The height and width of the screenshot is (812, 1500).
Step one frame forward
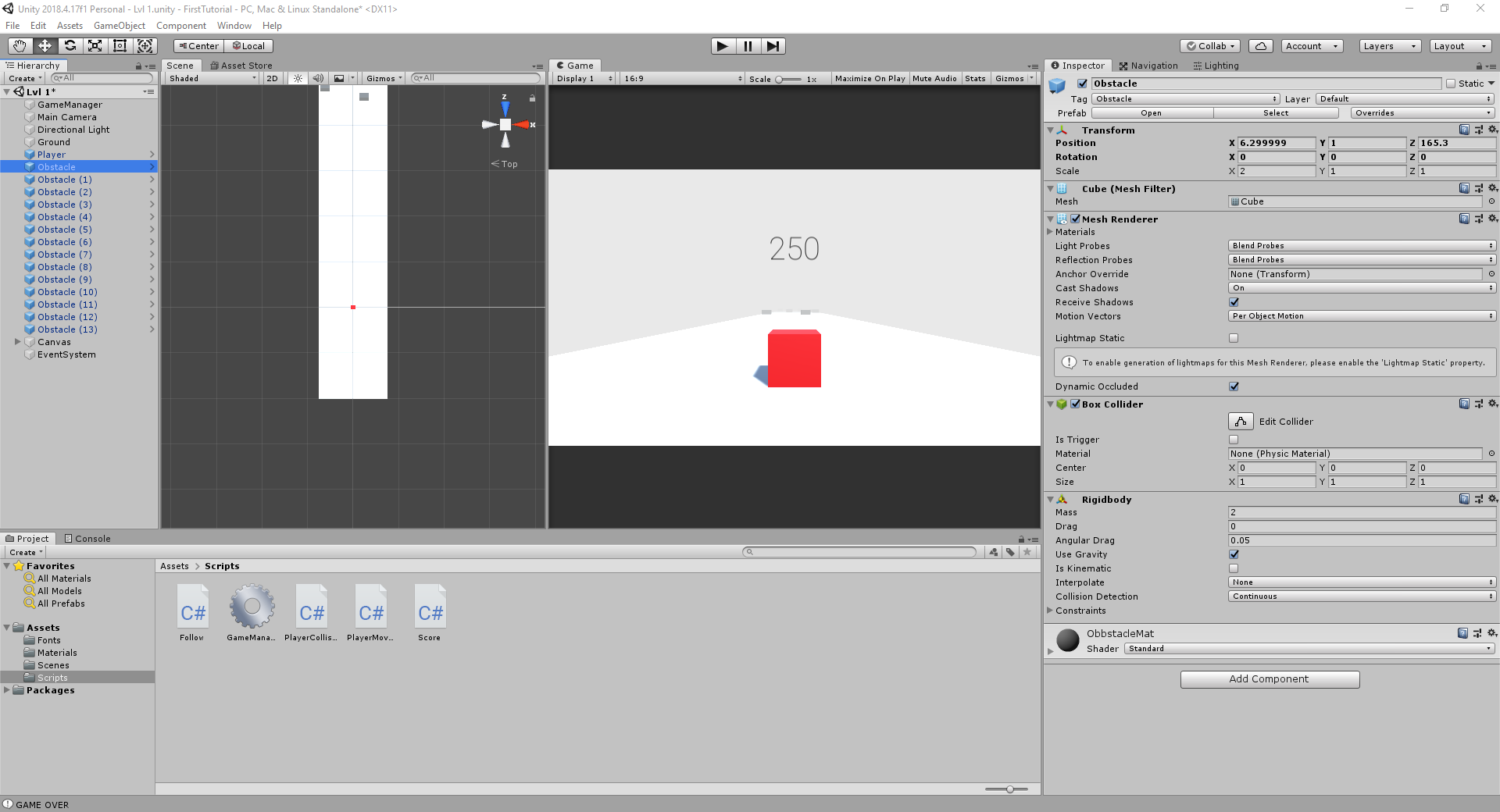click(773, 46)
